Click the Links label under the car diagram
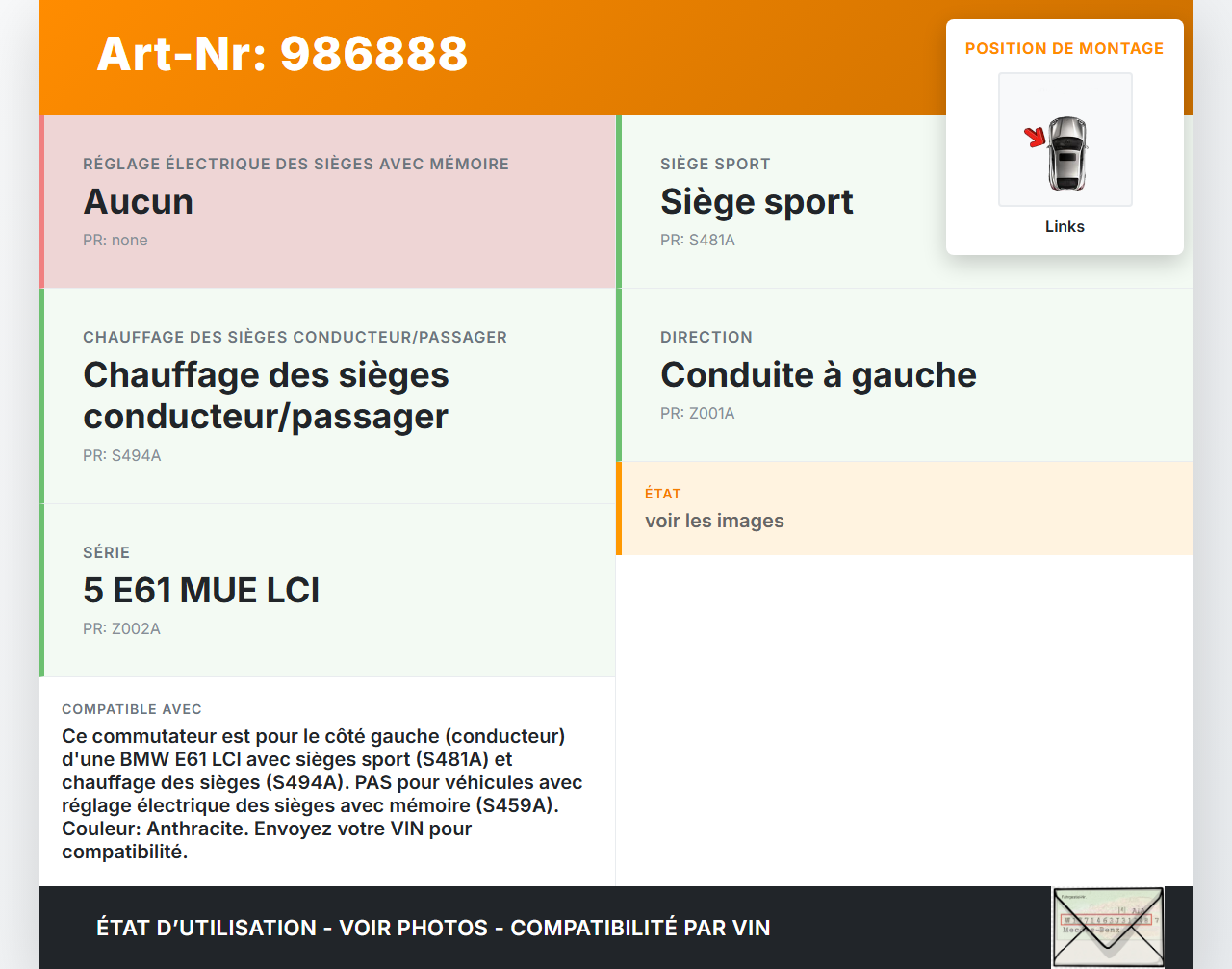The height and width of the screenshot is (969, 1232). (x=1065, y=226)
